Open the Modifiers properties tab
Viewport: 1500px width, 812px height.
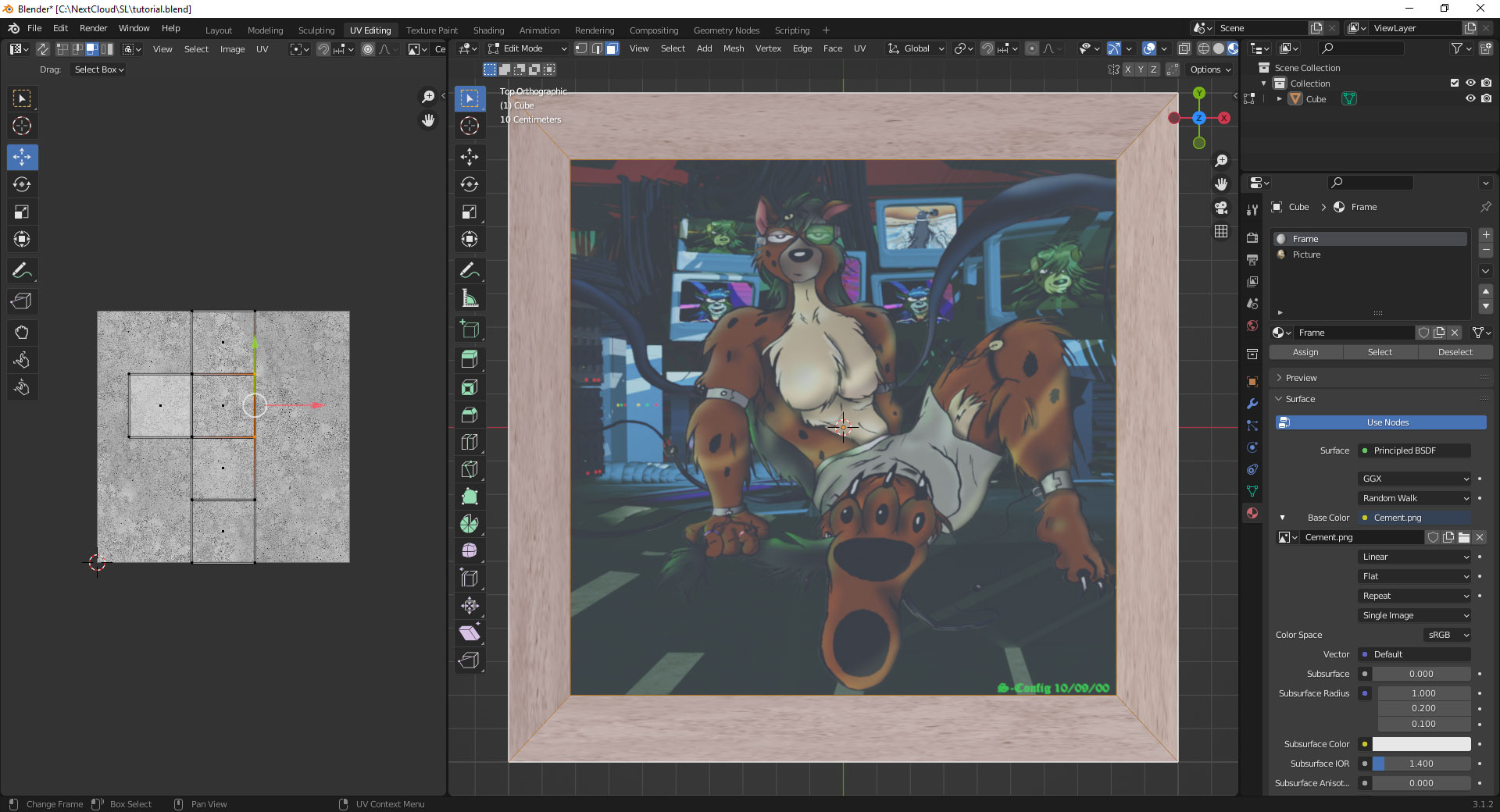[1252, 404]
